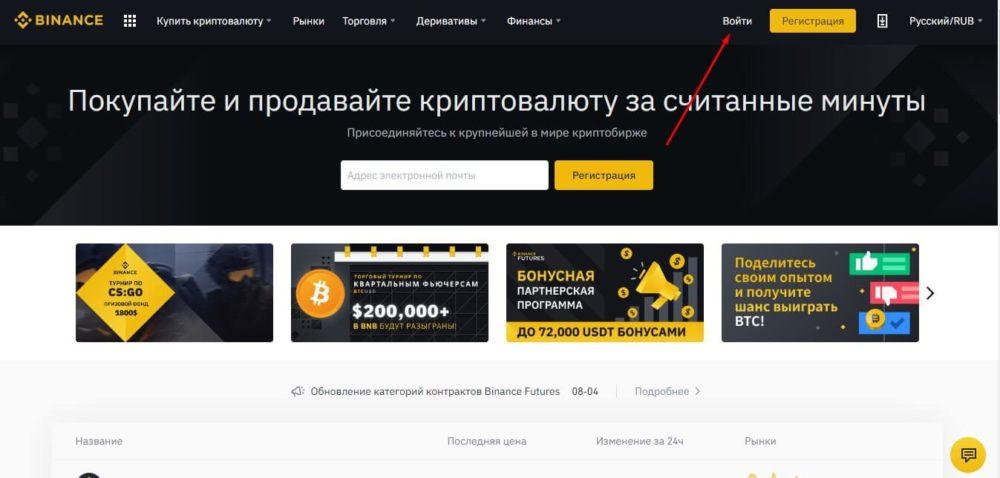Click Войти to log in
1000x478 pixels.
coord(737,21)
